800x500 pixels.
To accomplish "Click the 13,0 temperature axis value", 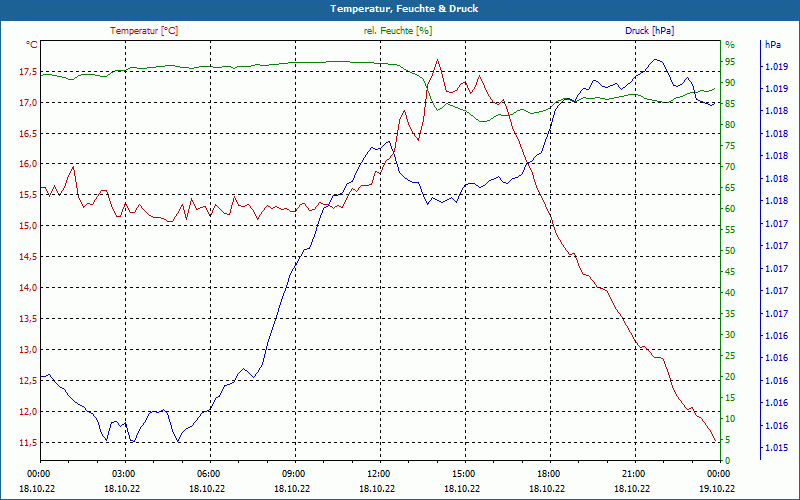I will (28, 350).
